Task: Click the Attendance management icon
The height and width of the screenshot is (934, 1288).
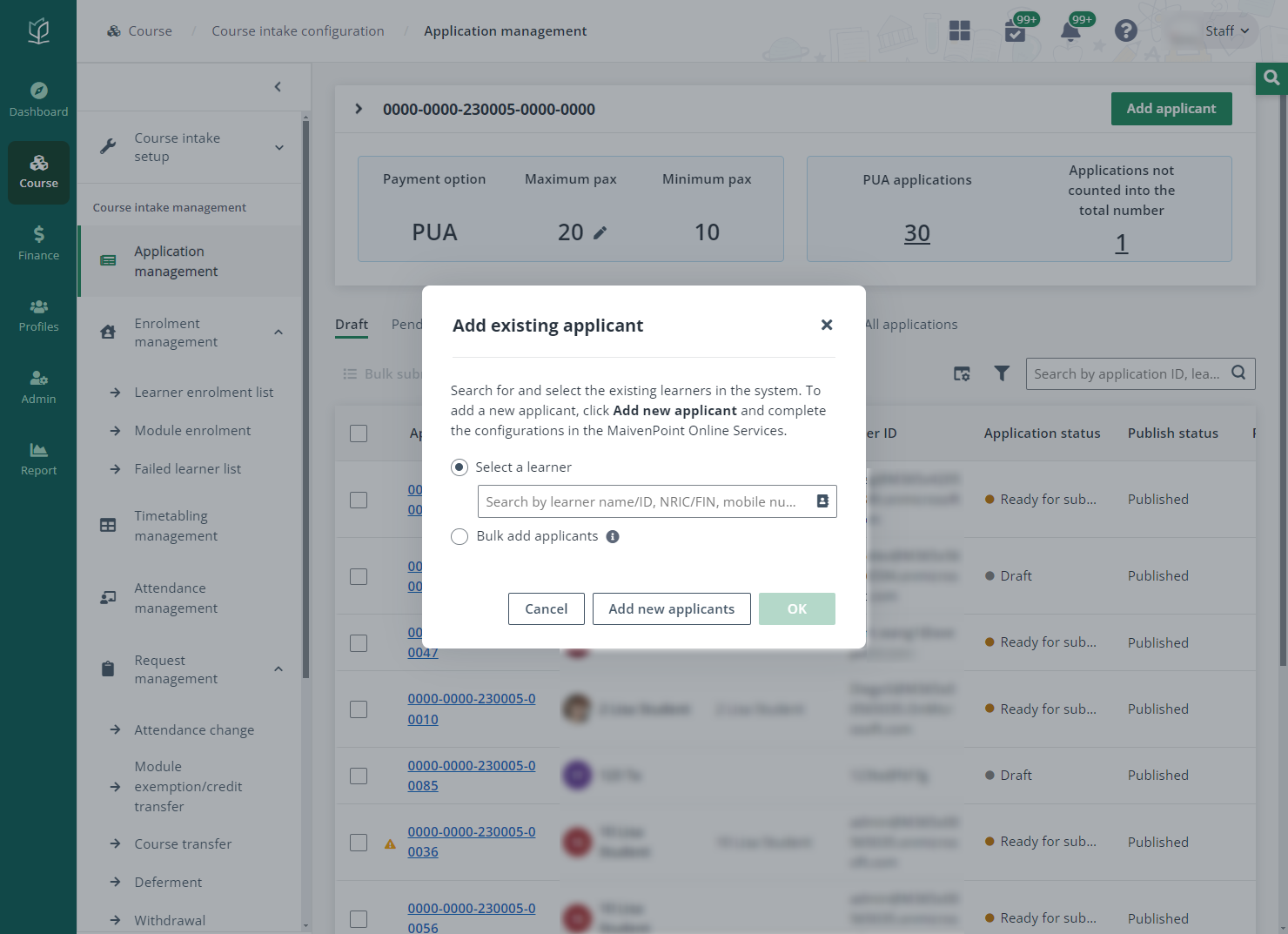Action: (x=108, y=598)
